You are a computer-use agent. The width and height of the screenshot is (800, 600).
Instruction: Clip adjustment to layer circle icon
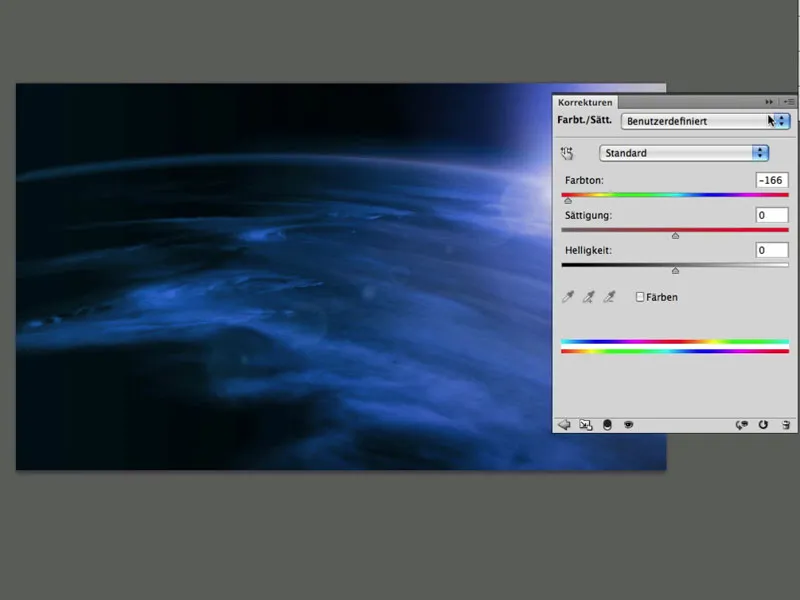tap(607, 424)
